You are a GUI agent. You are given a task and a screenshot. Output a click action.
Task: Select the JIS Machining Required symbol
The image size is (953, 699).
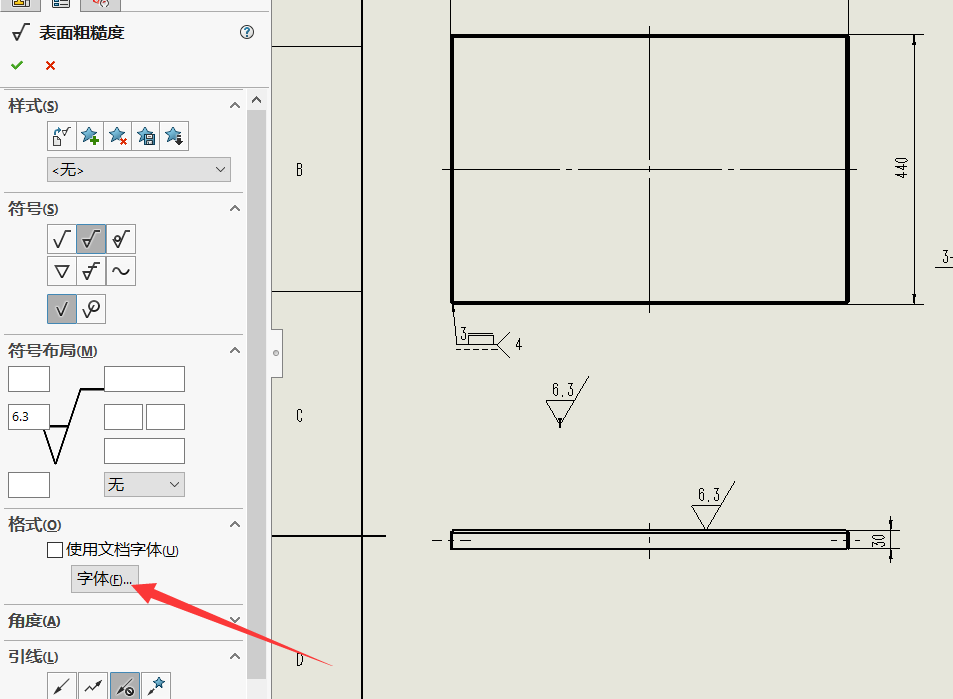(x=91, y=271)
